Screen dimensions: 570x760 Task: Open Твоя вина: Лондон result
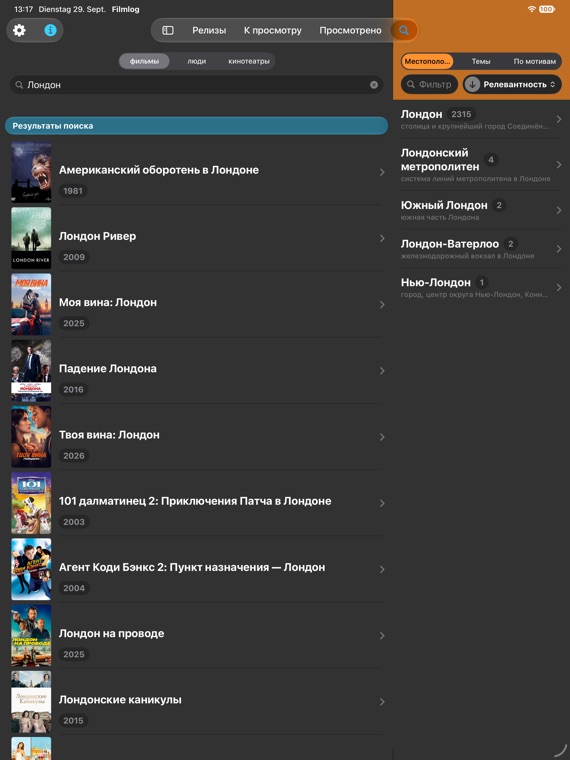point(196,437)
